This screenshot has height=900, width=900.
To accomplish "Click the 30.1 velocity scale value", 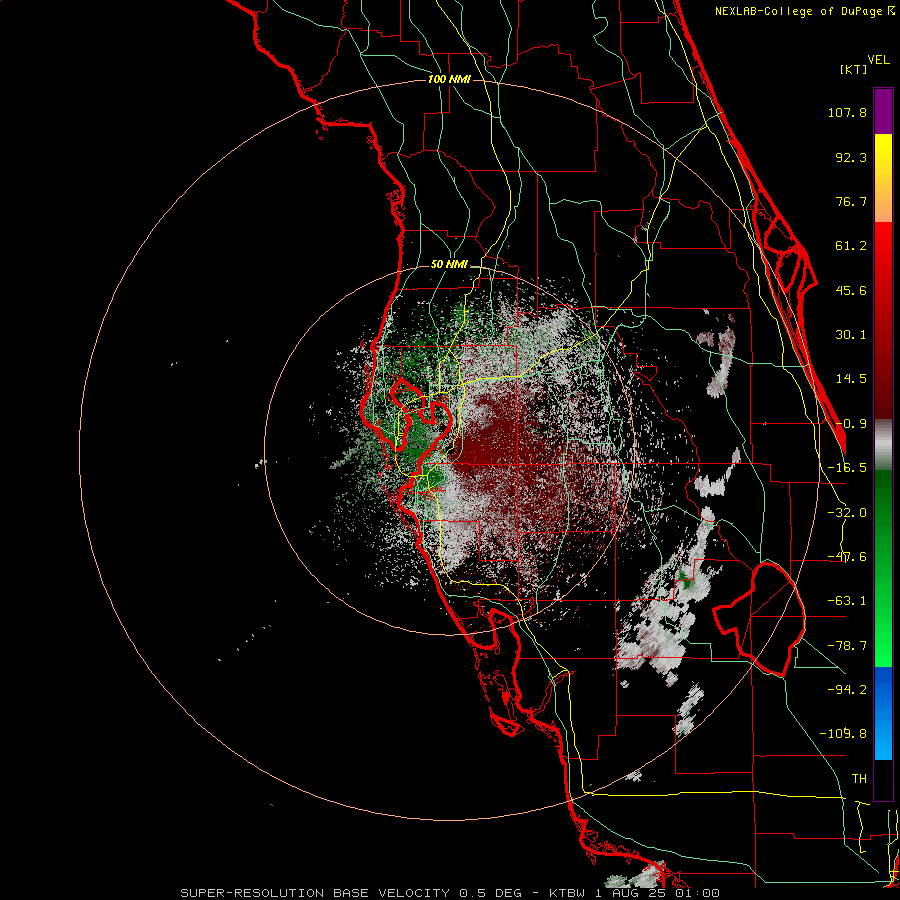I will click(x=851, y=335).
